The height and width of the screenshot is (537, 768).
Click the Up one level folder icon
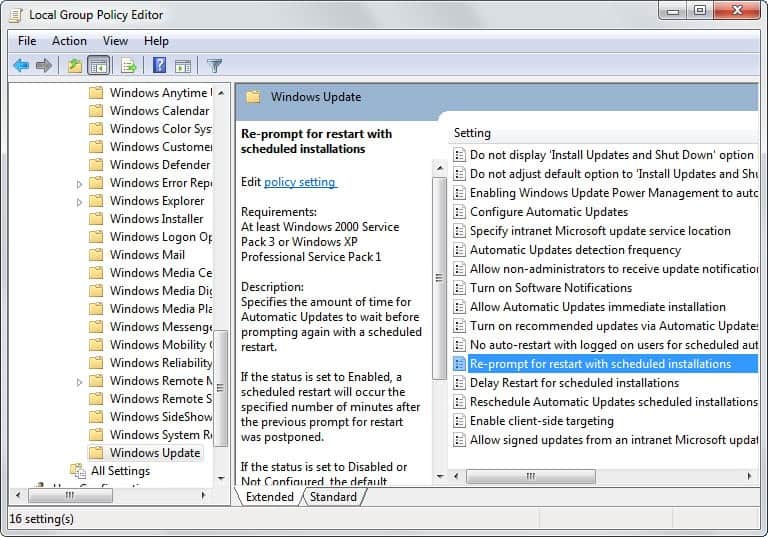pos(74,65)
